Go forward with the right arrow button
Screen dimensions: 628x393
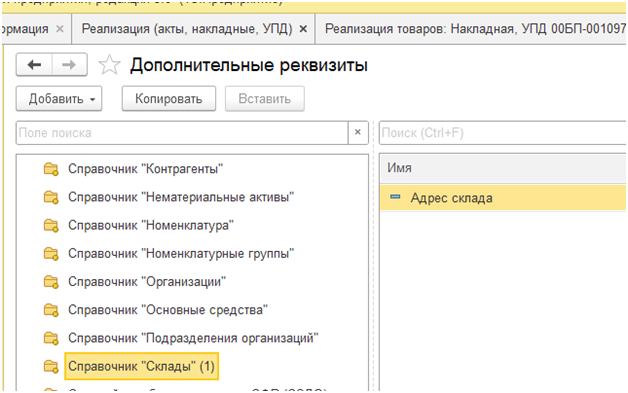tap(69, 65)
